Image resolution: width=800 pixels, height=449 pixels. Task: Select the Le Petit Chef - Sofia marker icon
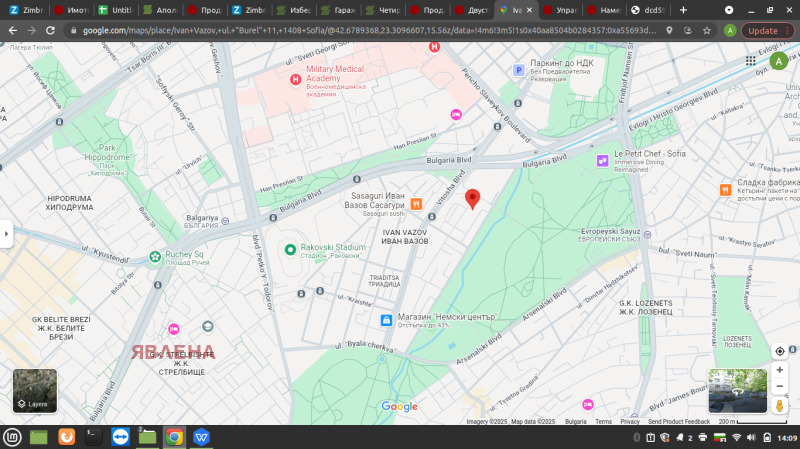point(603,160)
